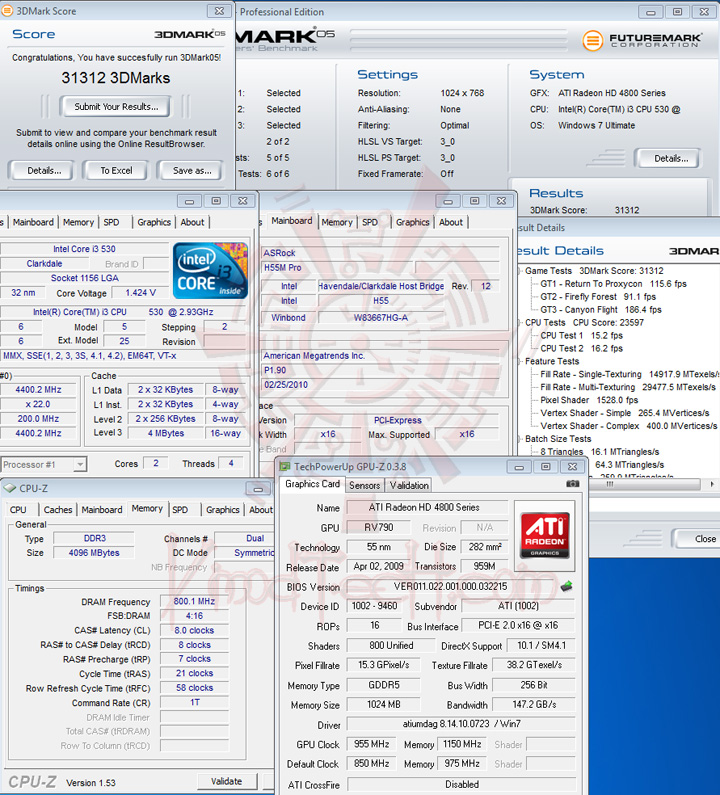Screen dimensions: 720x795
Task: Minimize the CPU-Z Memory window
Action: (258, 489)
